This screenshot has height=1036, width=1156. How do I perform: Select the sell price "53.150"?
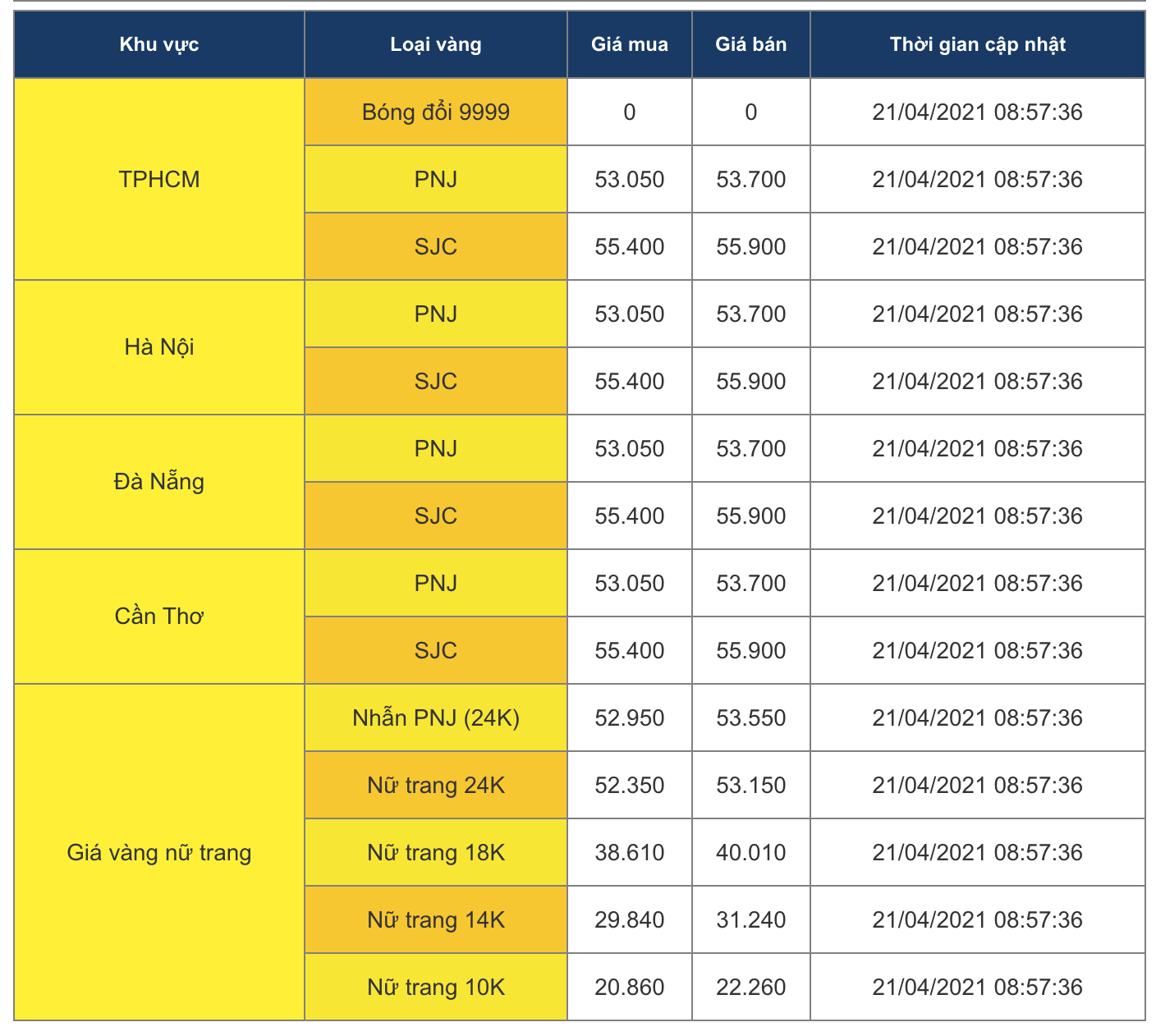[x=751, y=785]
